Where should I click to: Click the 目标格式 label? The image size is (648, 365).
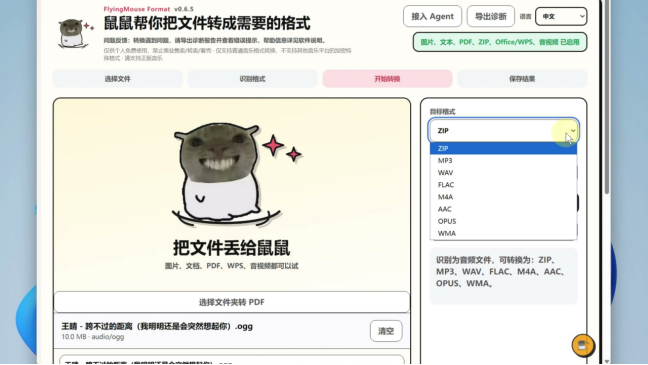click(442, 112)
